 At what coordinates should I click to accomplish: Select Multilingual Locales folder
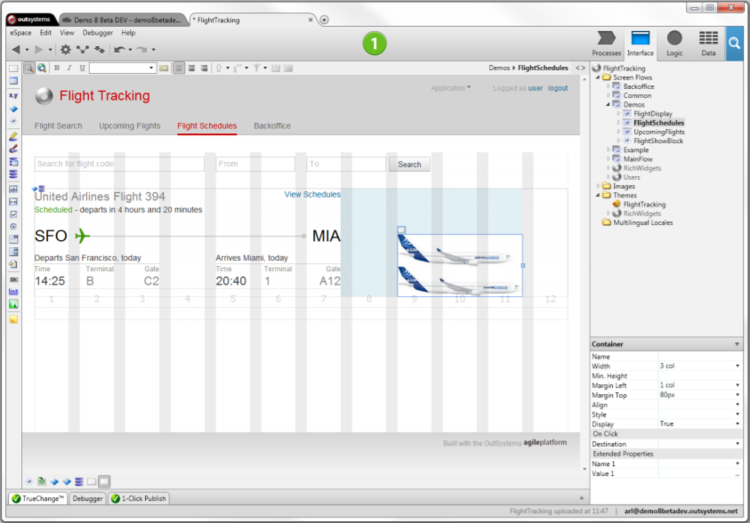pos(643,223)
